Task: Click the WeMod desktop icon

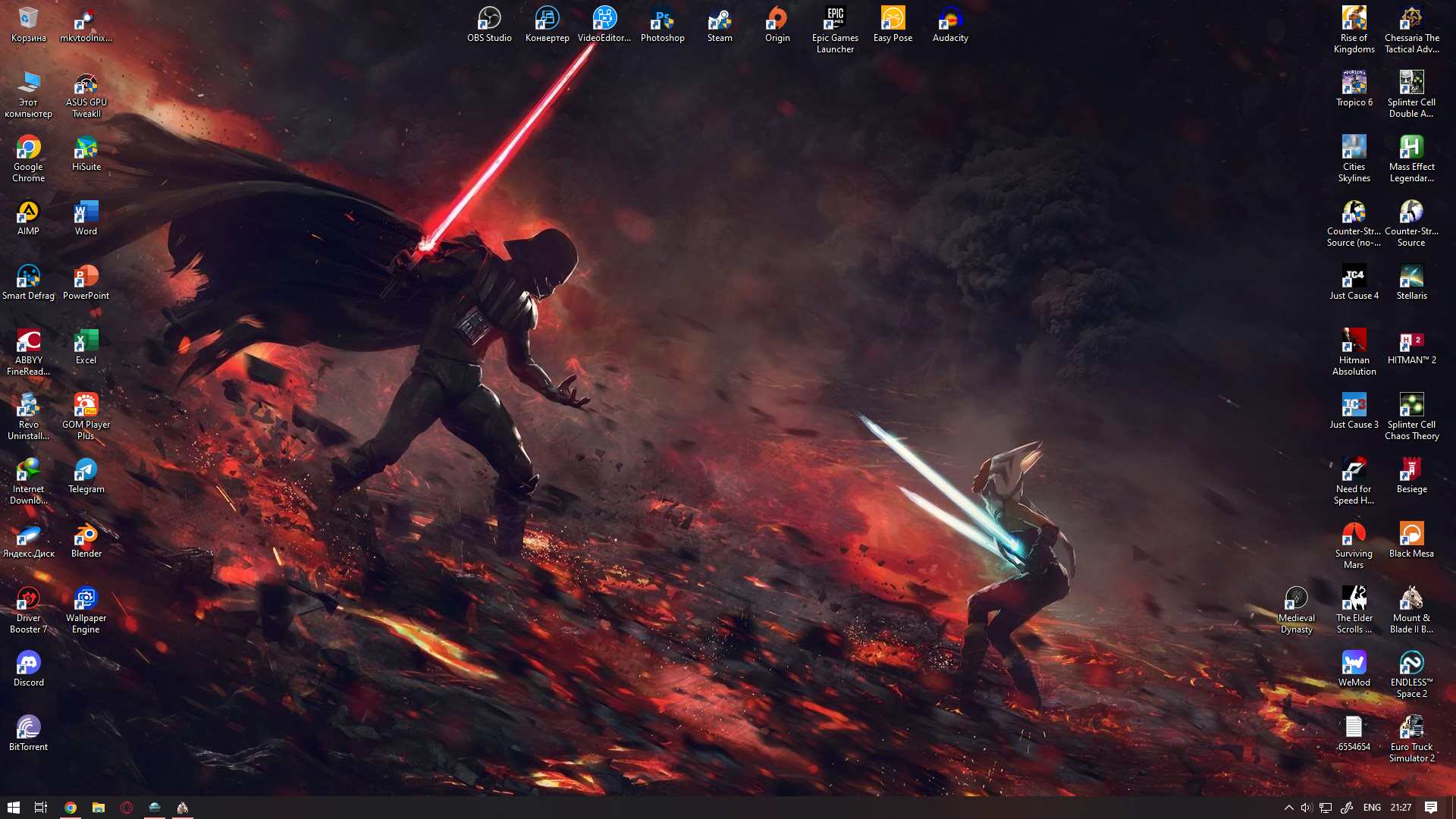Action: coord(1354,669)
